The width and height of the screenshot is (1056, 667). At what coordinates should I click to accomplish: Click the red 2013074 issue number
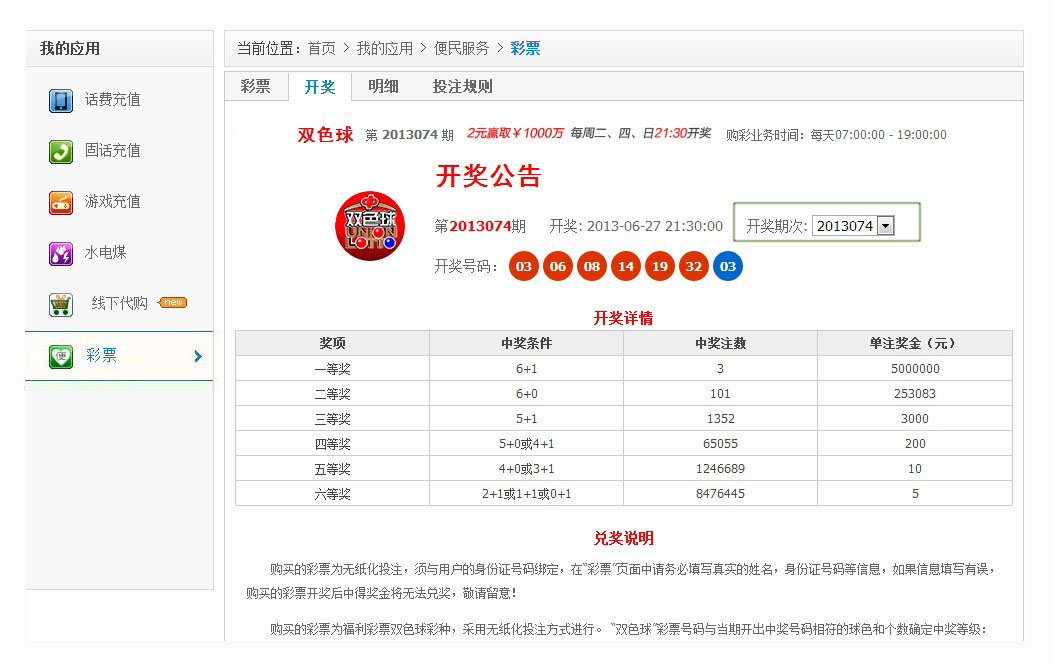480,226
